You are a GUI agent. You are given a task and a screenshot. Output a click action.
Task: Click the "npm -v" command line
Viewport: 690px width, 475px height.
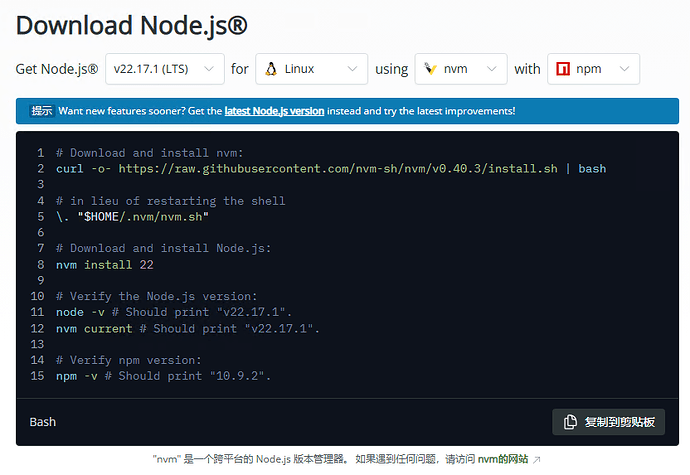(x=163, y=376)
